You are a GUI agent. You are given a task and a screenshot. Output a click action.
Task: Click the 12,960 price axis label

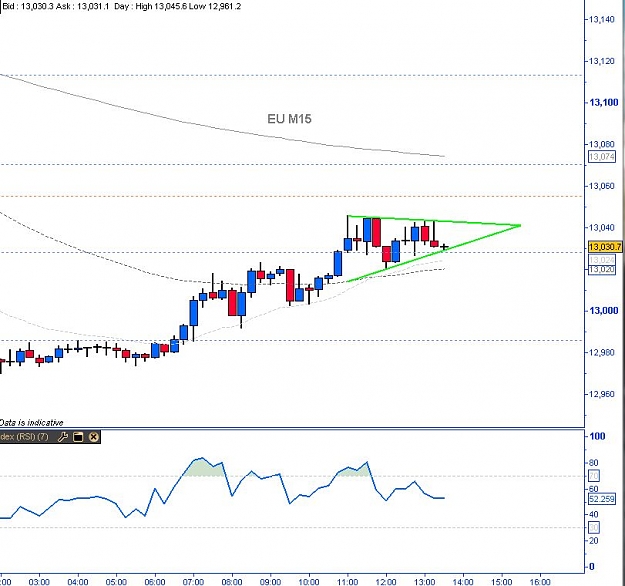(x=602, y=394)
